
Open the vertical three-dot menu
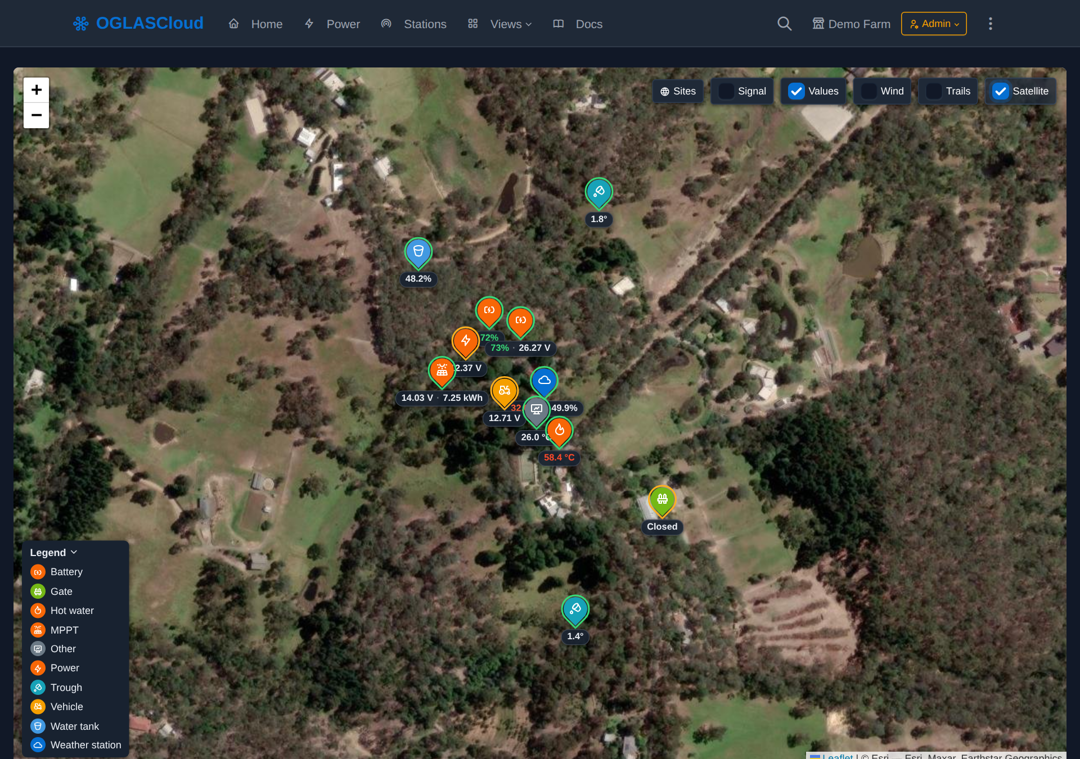pos(990,23)
